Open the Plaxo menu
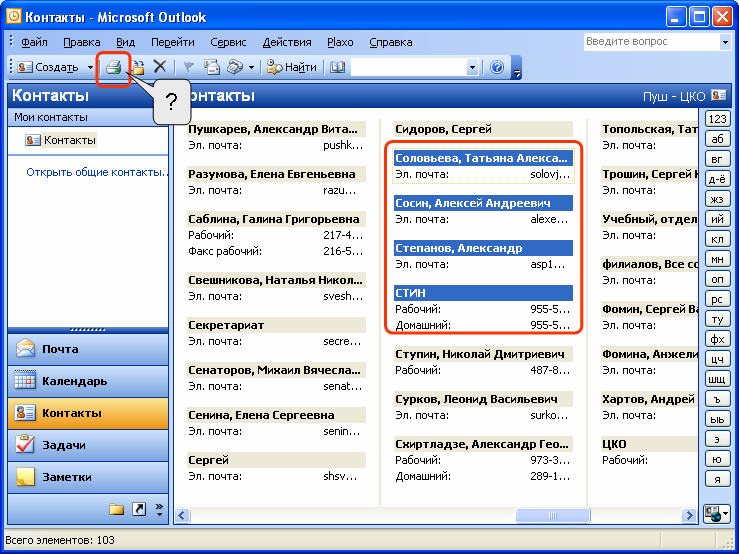Image resolution: width=739 pixels, height=554 pixels. coord(340,42)
